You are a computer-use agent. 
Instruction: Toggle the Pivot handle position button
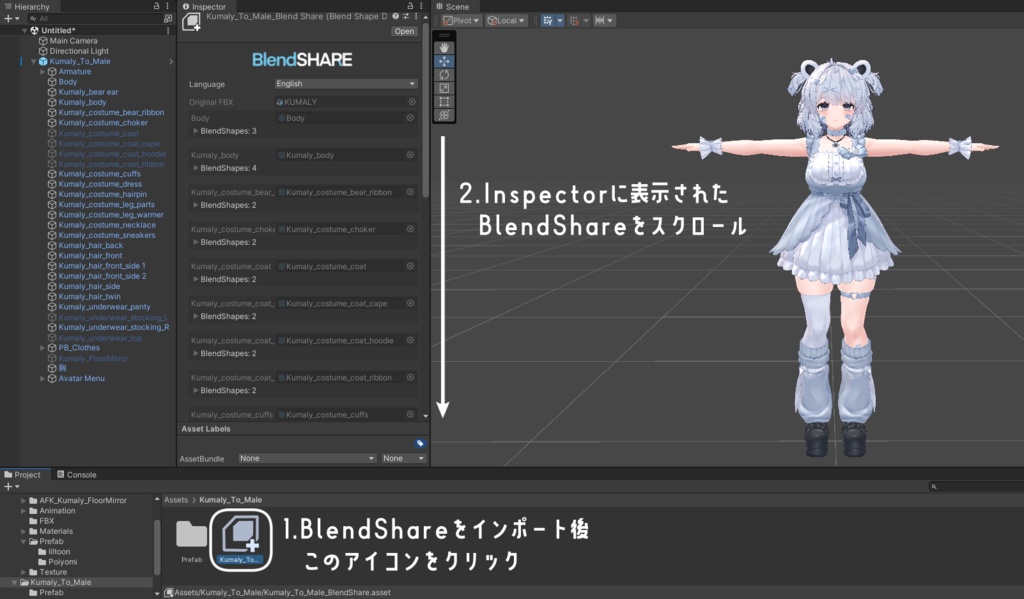point(461,20)
